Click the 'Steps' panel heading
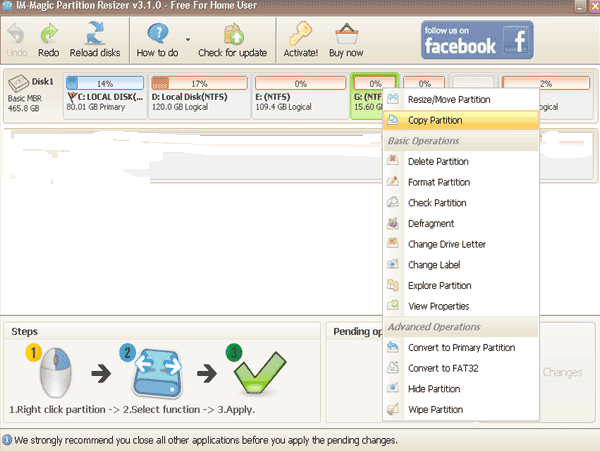This screenshot has height=451, width=600. point(24,331)
